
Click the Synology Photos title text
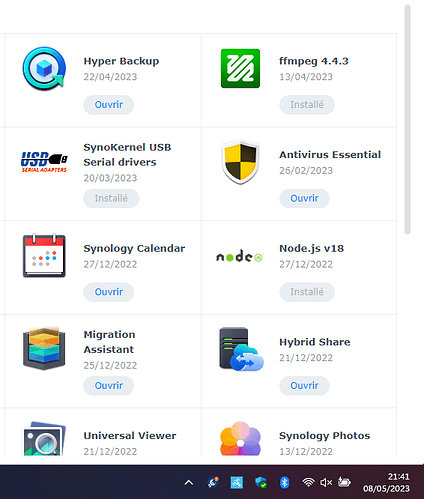click(325, 436)
